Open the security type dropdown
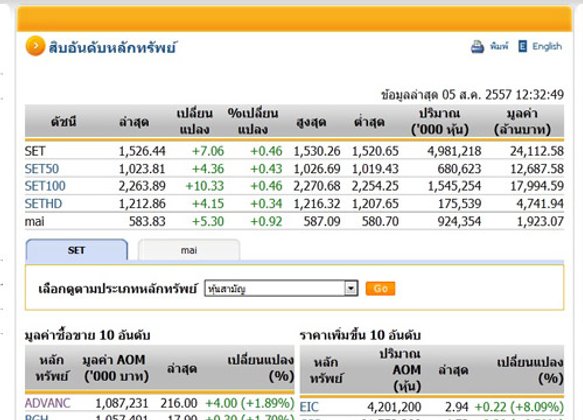The height and width of the screenshot is (420, 583). coord(281,288)
